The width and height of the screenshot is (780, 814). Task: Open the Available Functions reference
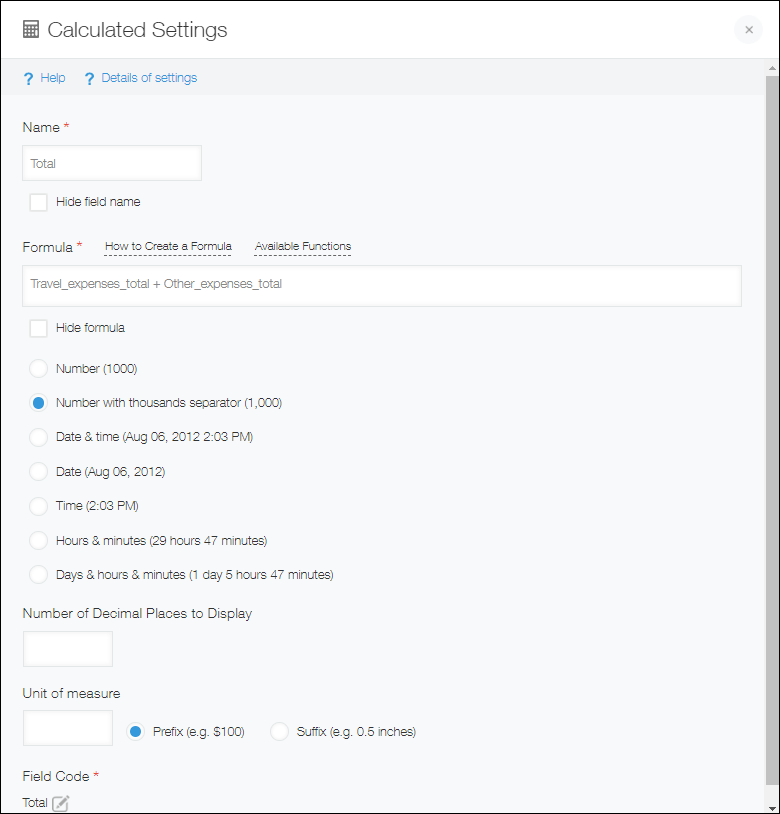302,246
